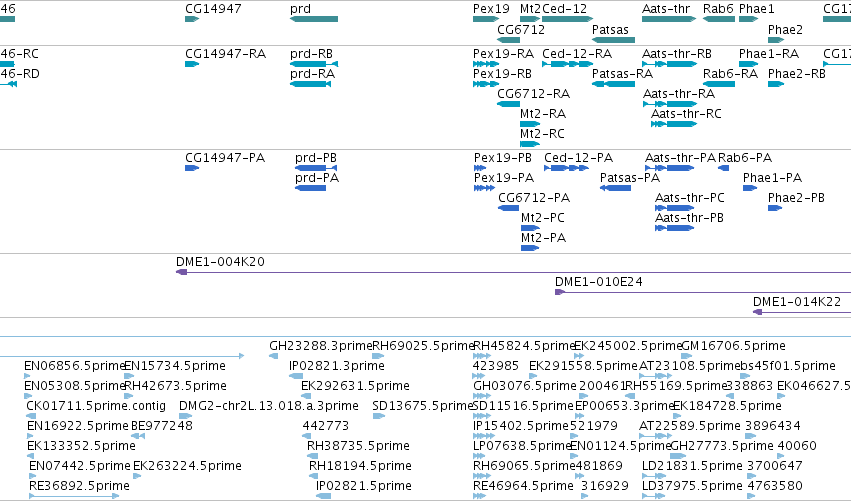The width and height of the screenshot is (851, 501).
Task: Select the EK263224.5prime EST glyph
Action: coord(137,475)
